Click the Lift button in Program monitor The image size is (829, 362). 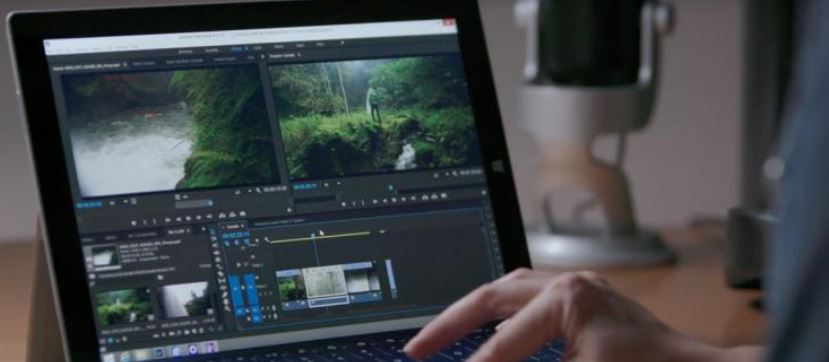click(x=424, y=198)
